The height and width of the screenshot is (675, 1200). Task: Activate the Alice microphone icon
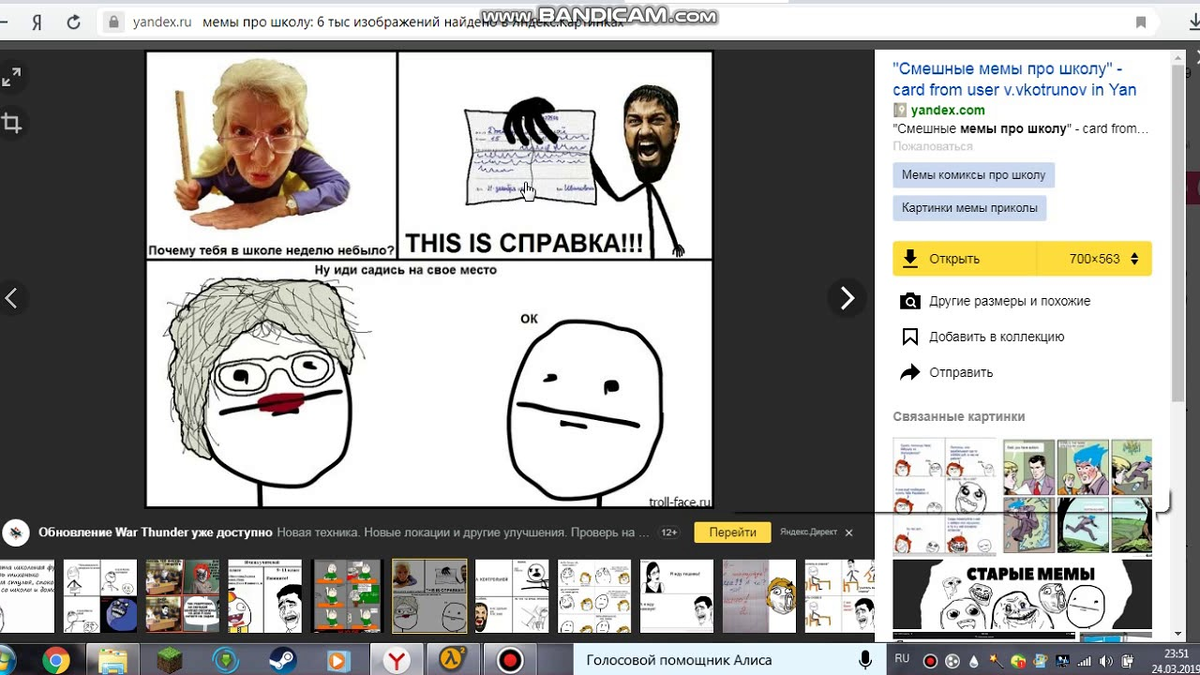[866, 660]
